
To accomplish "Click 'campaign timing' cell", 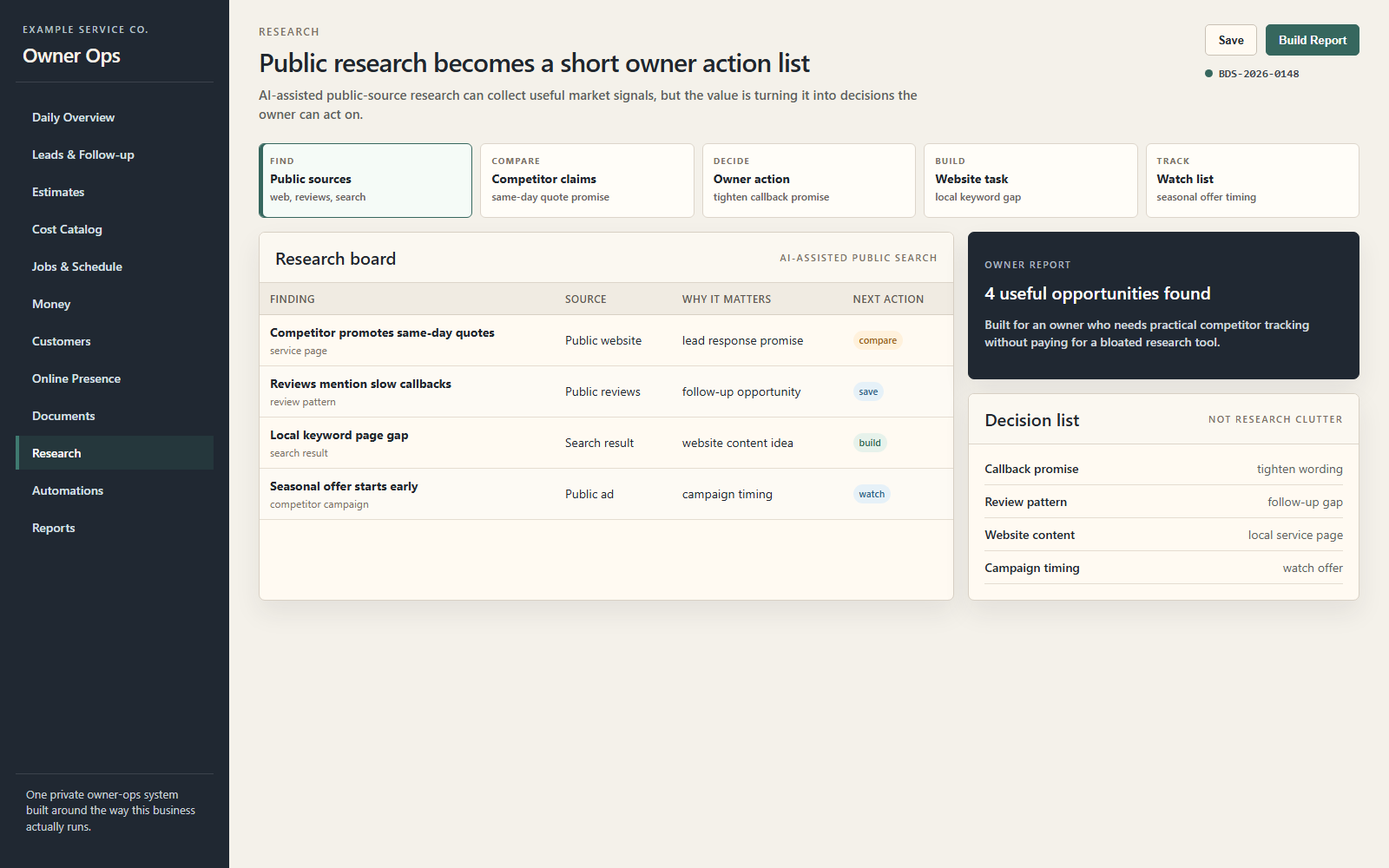I will point(727,494).
